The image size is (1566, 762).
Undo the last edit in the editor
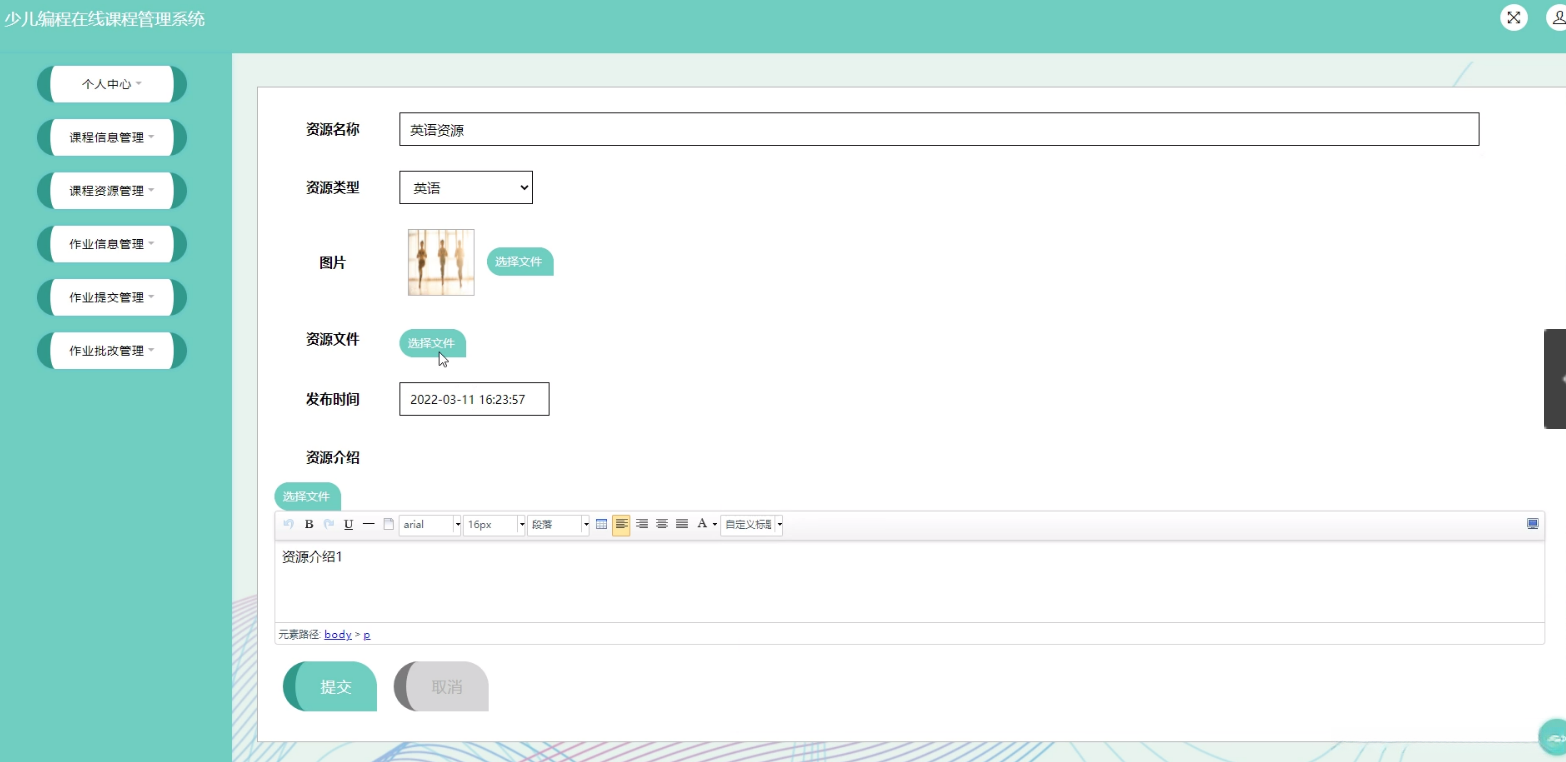(x=289, y=524)
